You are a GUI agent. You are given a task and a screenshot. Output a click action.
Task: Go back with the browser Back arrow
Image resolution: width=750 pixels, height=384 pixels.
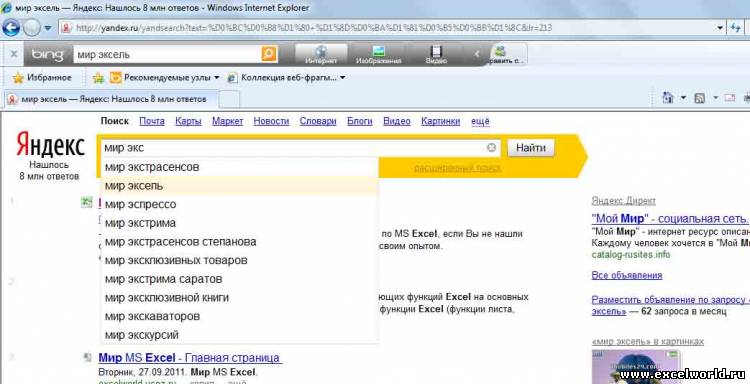(x=11, y=28)
